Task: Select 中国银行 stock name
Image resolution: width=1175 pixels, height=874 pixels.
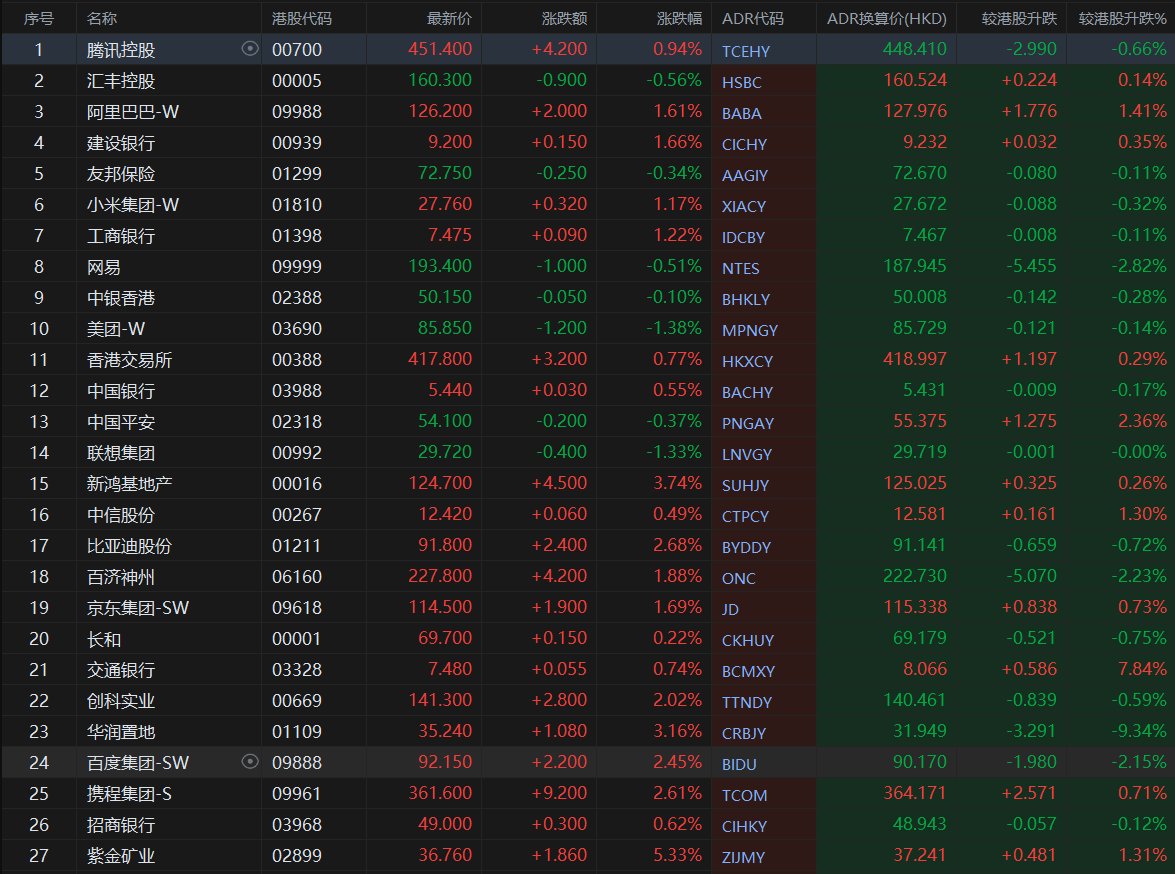Action: (121, 391)
